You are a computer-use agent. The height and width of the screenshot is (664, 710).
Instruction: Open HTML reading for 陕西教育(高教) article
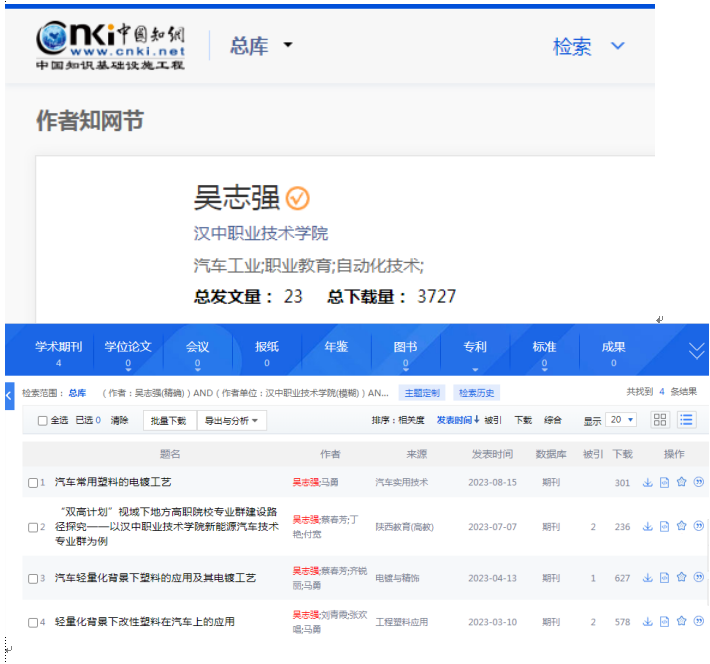[664, 526]
